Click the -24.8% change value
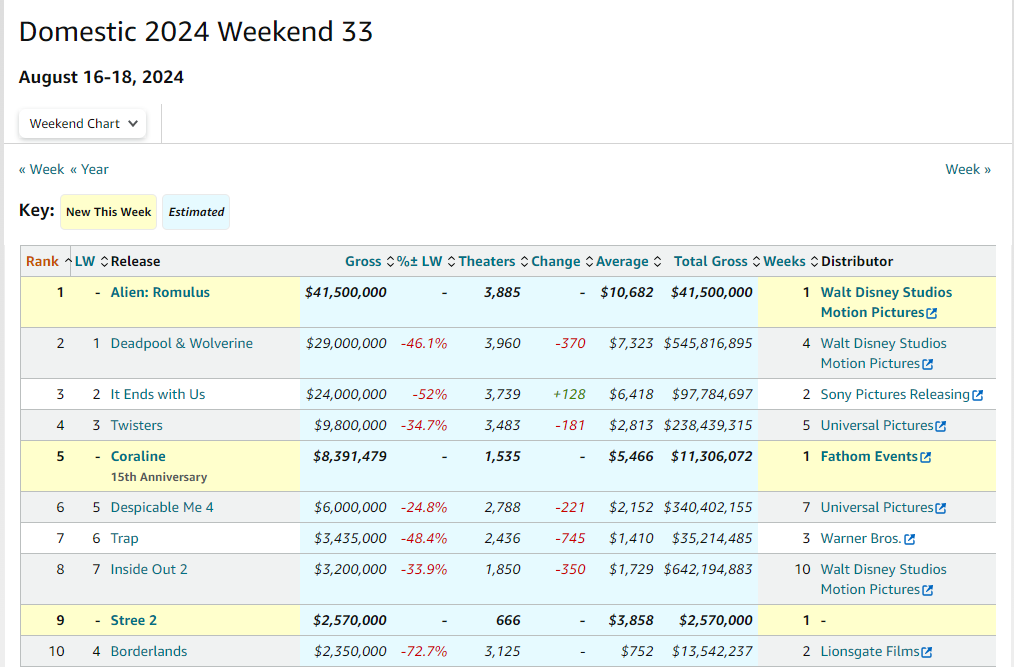Image resolution: width=1014 pixels, height=667 pixels. point(424,508)
